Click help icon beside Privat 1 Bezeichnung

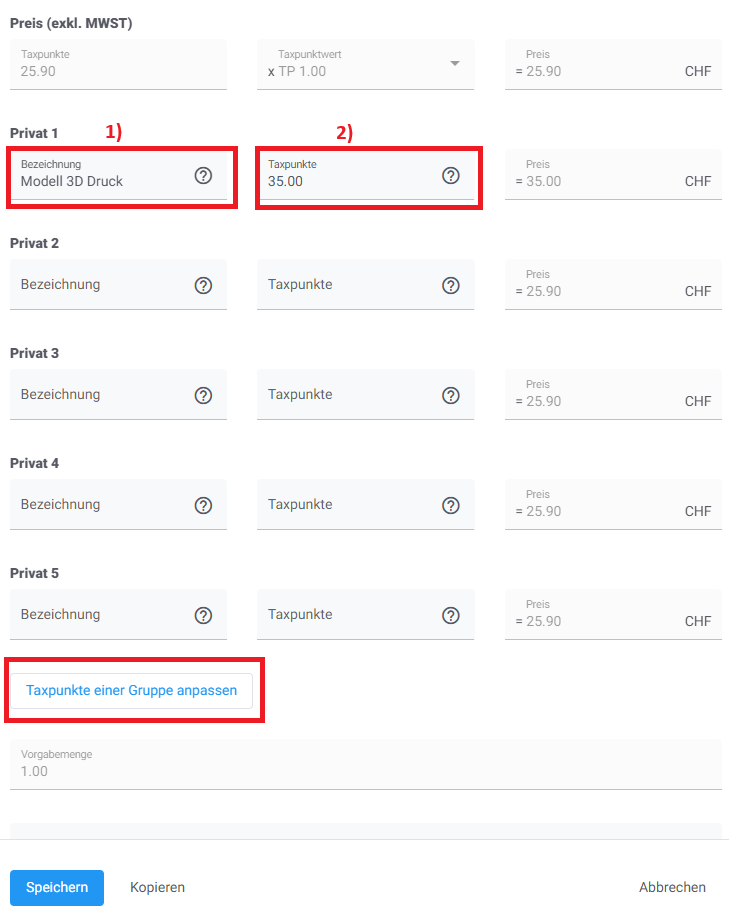(203, 176)
